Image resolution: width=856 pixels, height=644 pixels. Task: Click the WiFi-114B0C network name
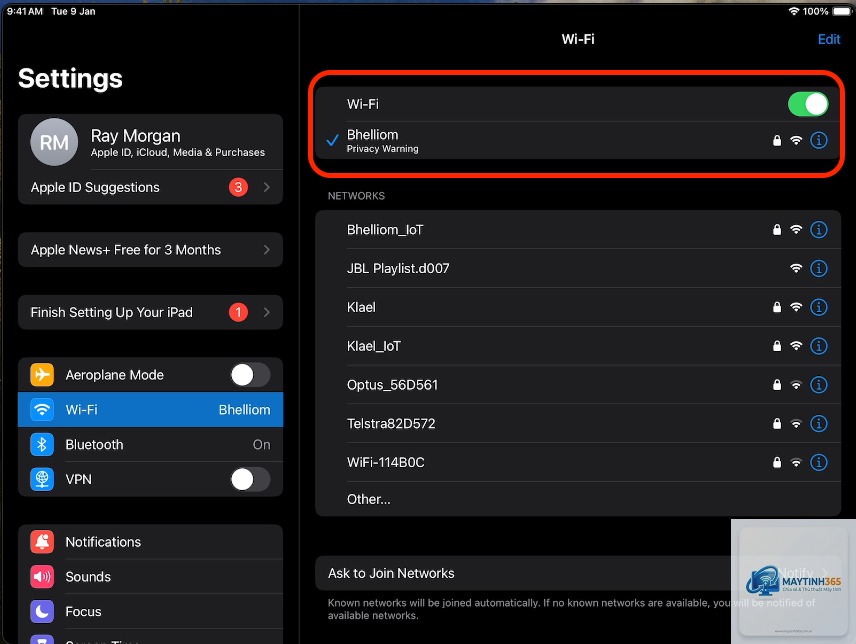point(385,462)
